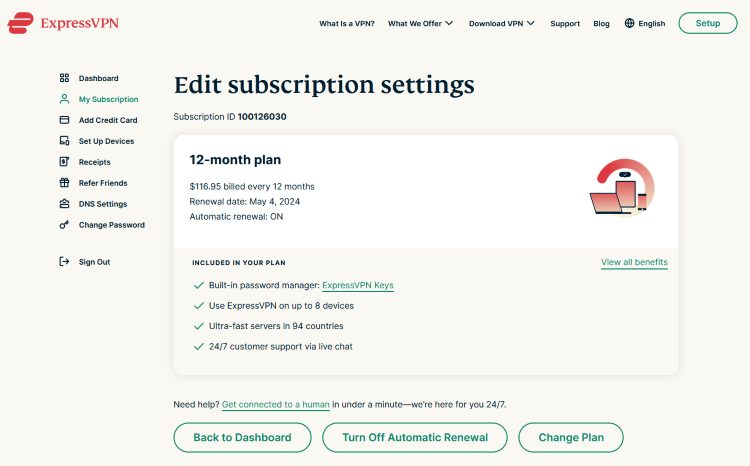
Task: Turn Off Automatic Renewal
Action: coord(415,437)
